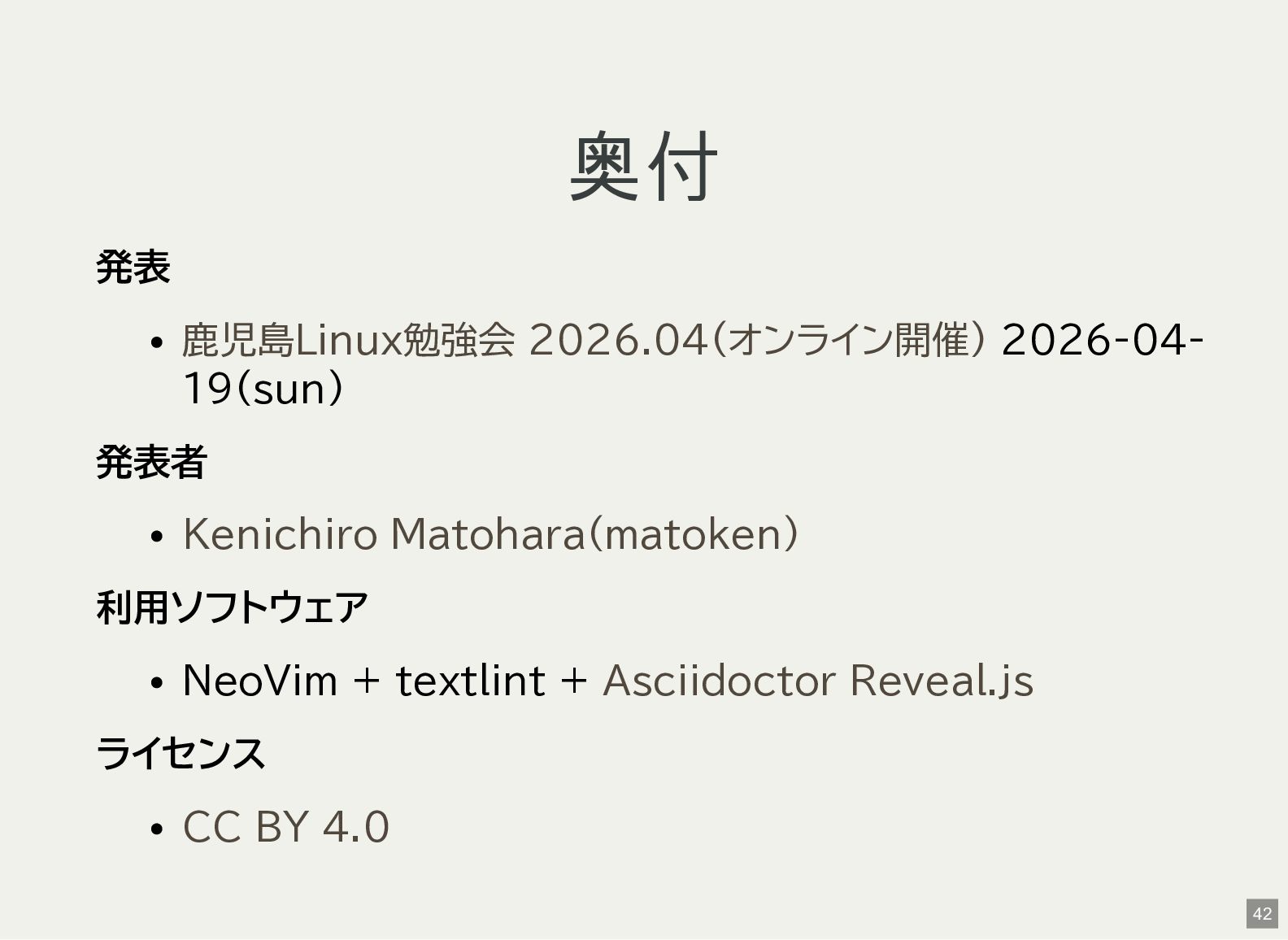Click the 奥付 slide title
Viewport: 1288px width, 940px height.
(642, 167)
